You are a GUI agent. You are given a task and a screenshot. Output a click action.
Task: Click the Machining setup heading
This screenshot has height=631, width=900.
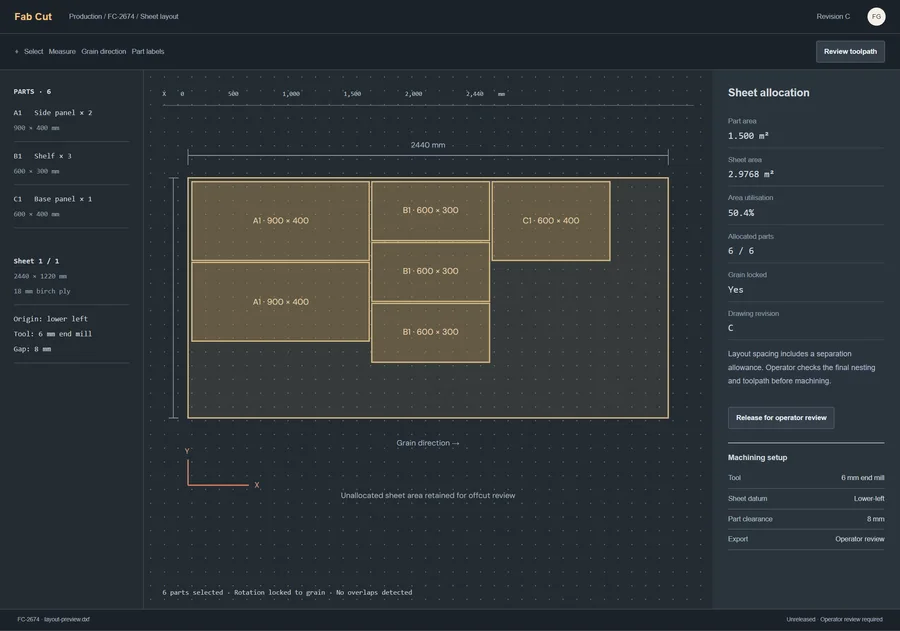pos(757,458)
